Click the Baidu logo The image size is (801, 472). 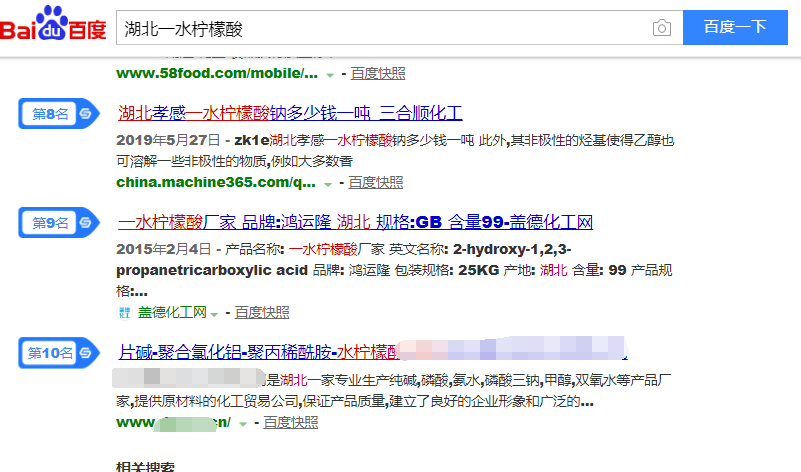pos(53,25)
